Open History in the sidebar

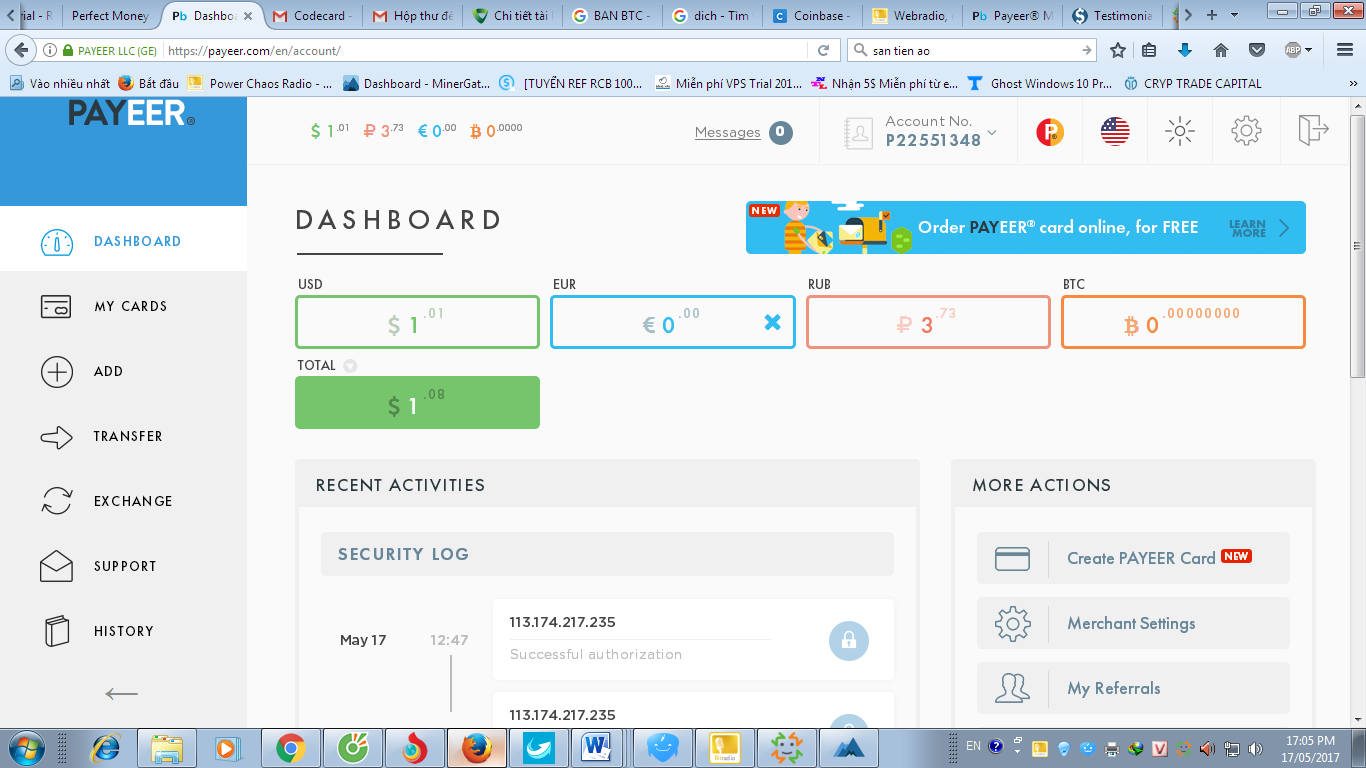[x=123, y=631]
